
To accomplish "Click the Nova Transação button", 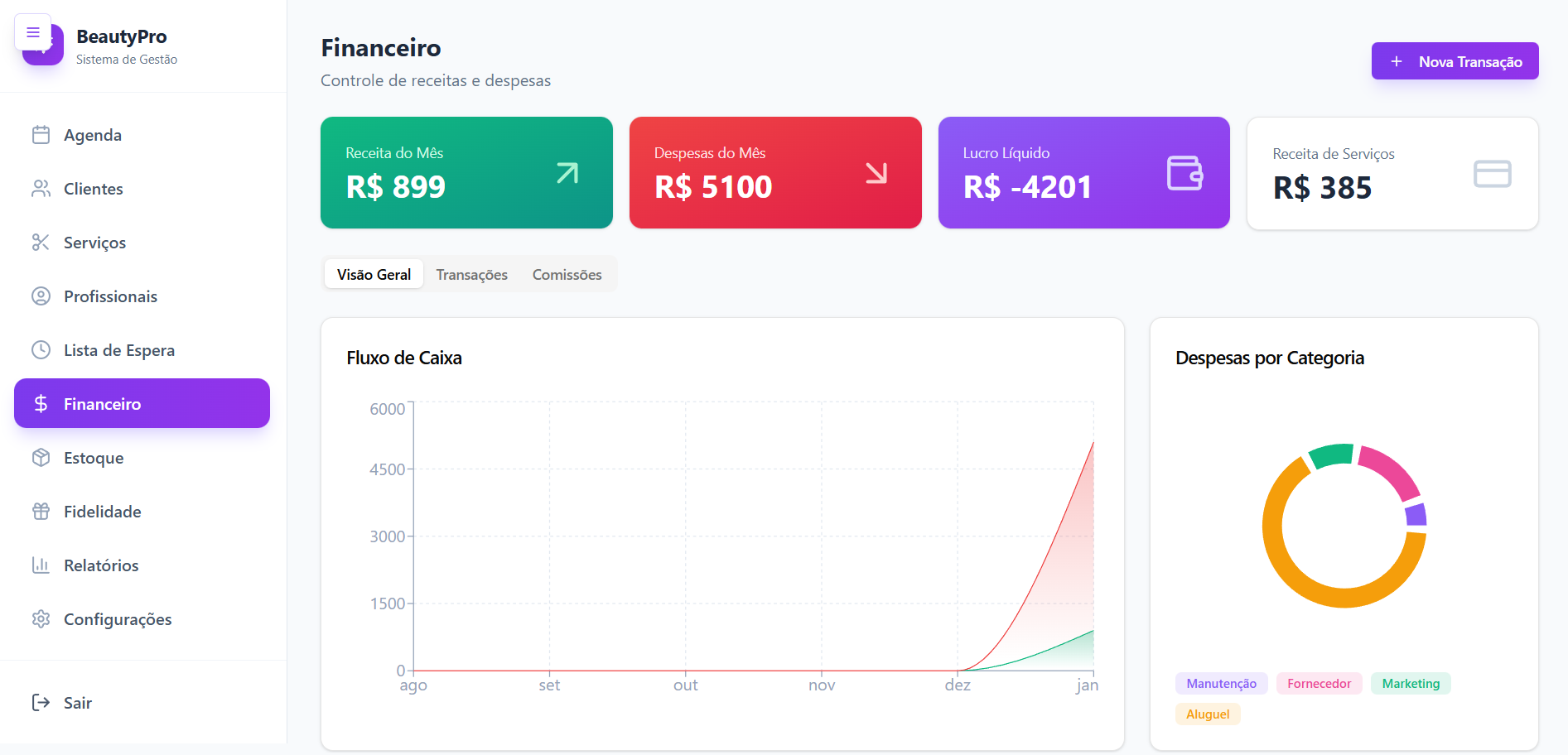I will coord(1455,61).
